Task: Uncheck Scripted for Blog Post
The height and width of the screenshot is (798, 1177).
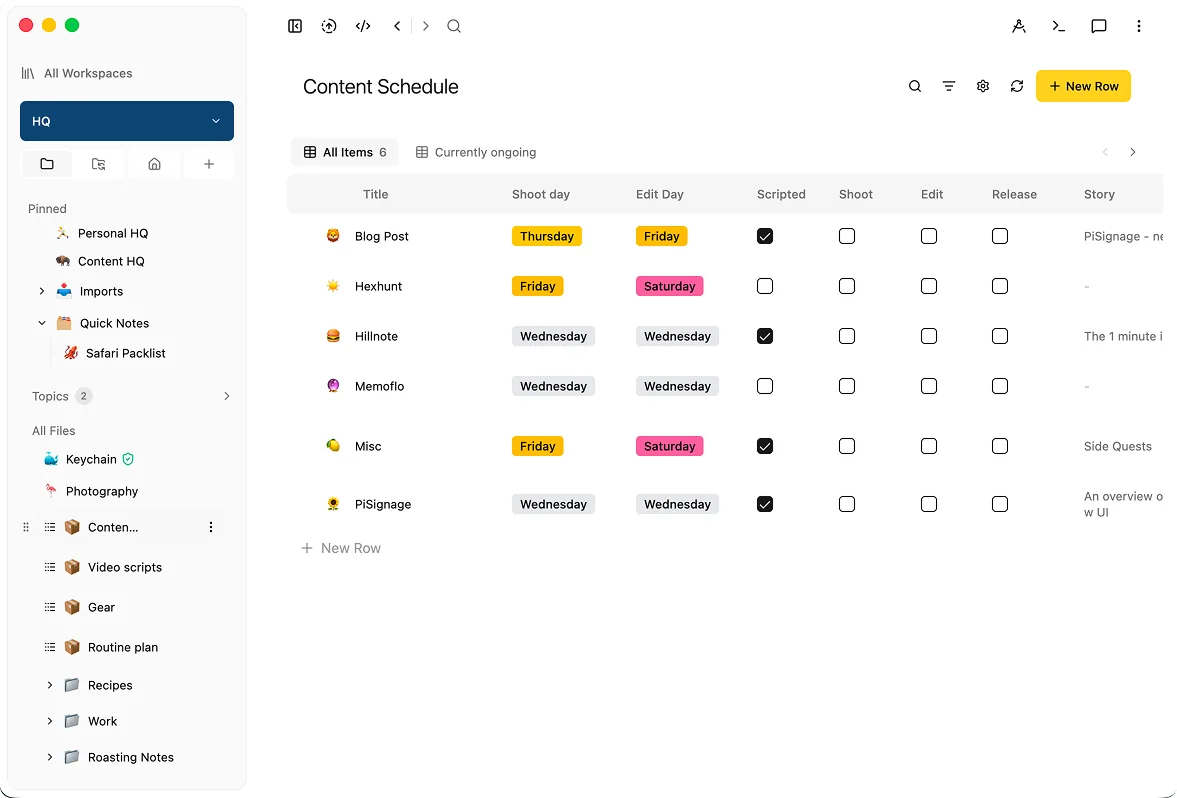Action: coord(765,236)
